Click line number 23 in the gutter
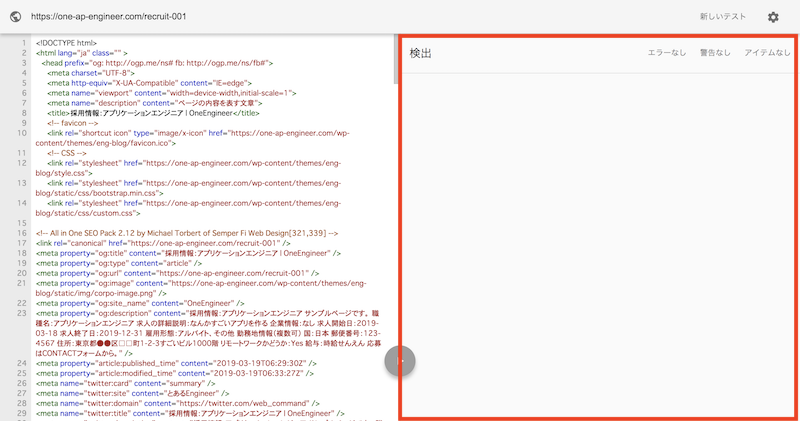 point(22,313)
